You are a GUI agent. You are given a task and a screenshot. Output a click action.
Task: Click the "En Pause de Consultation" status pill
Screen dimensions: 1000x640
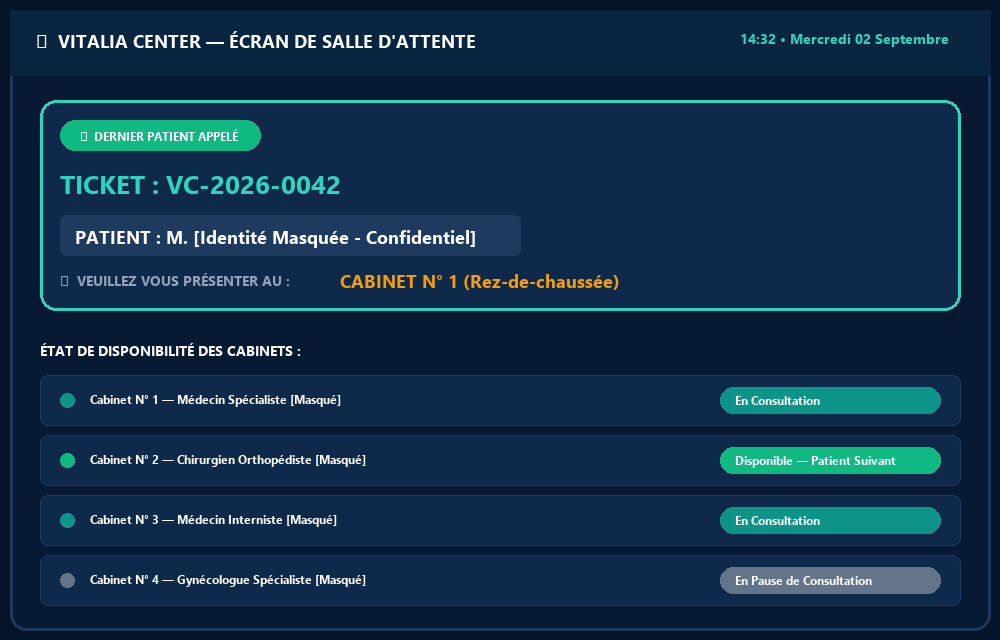pos(830,580)
